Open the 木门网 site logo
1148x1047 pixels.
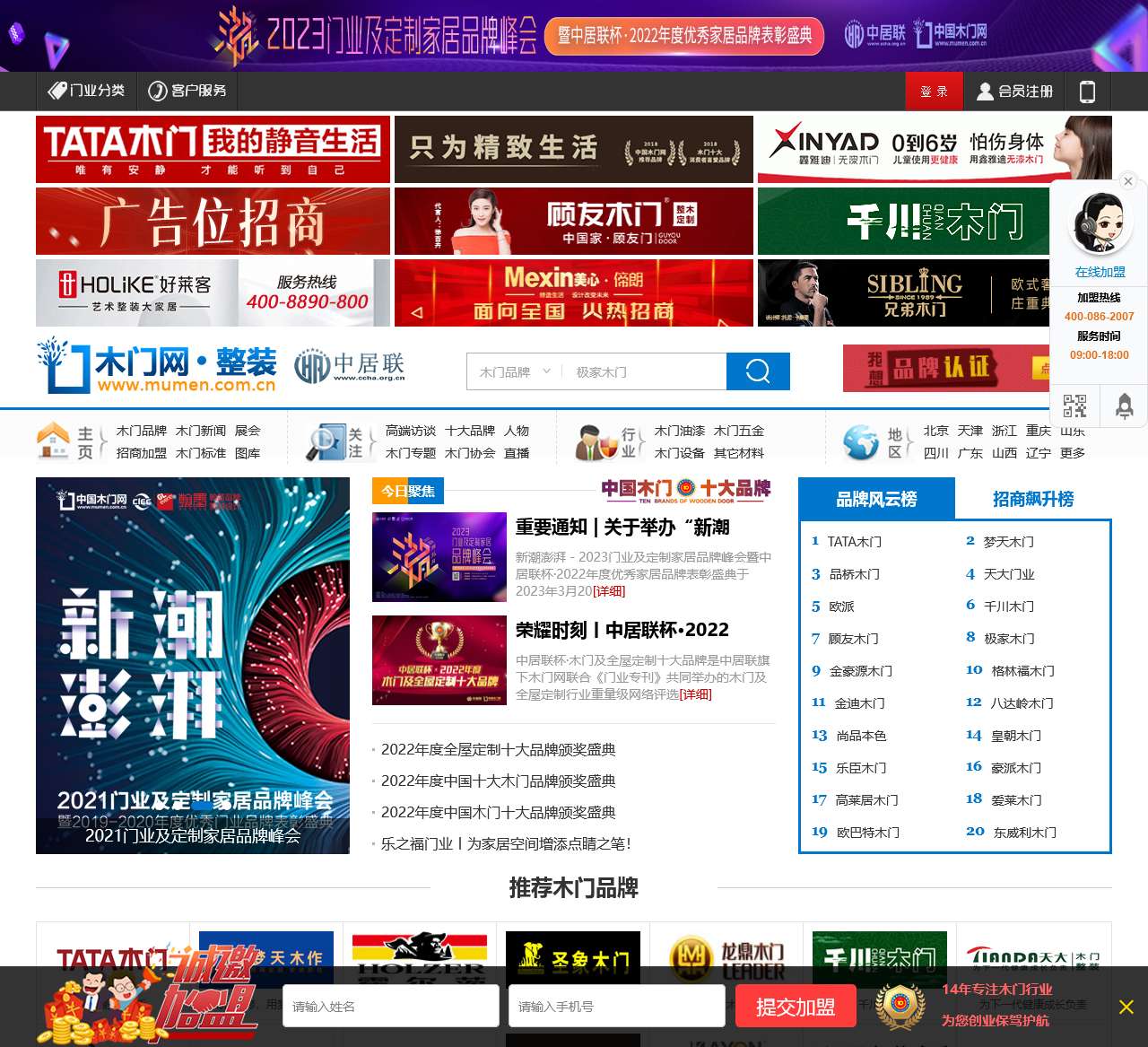tap(157, 366)
